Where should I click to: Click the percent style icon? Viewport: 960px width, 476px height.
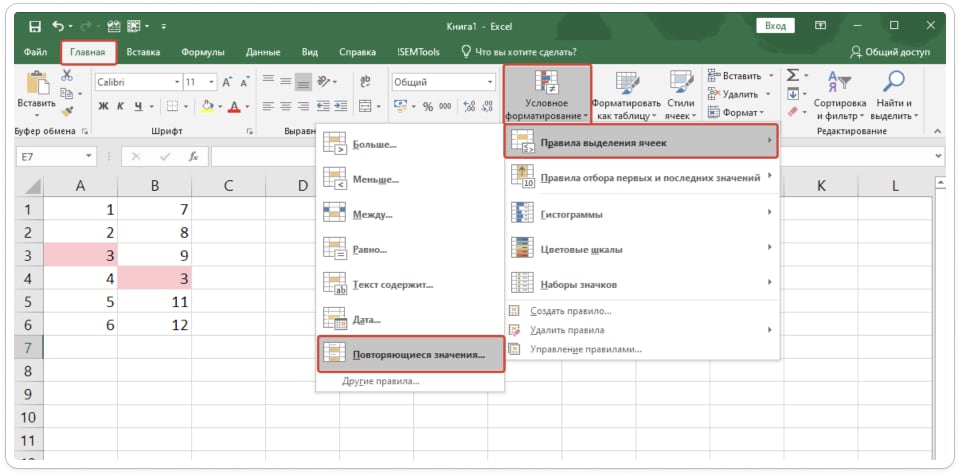coord(428,106)
